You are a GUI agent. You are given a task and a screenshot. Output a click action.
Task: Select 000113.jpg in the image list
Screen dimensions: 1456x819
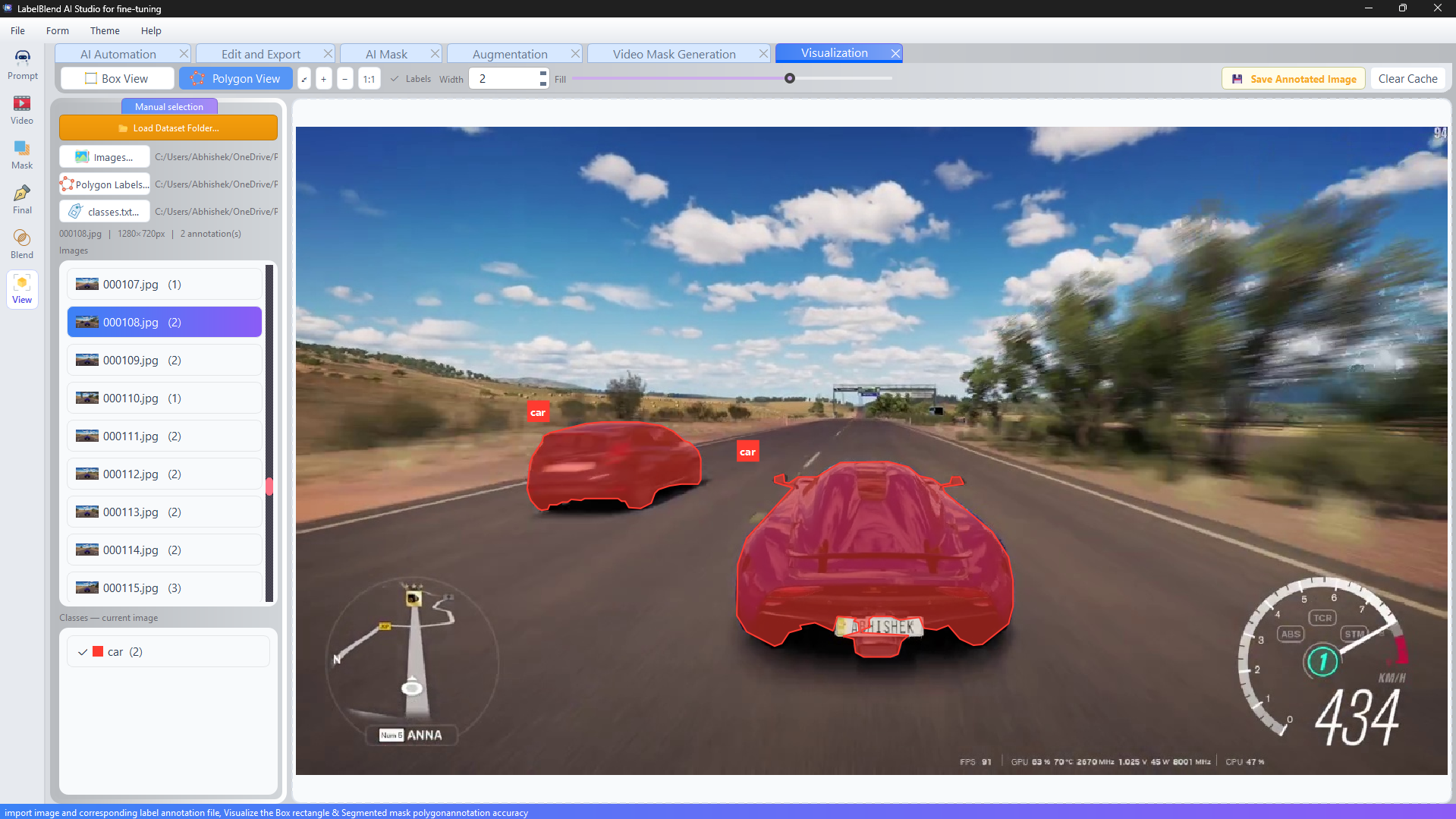(165, 512)
